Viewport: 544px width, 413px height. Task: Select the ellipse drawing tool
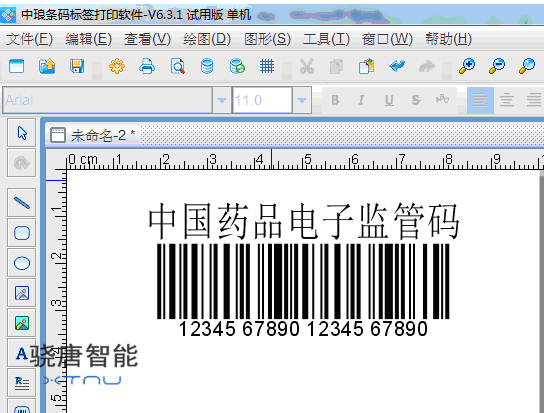[x=22, y=263]
